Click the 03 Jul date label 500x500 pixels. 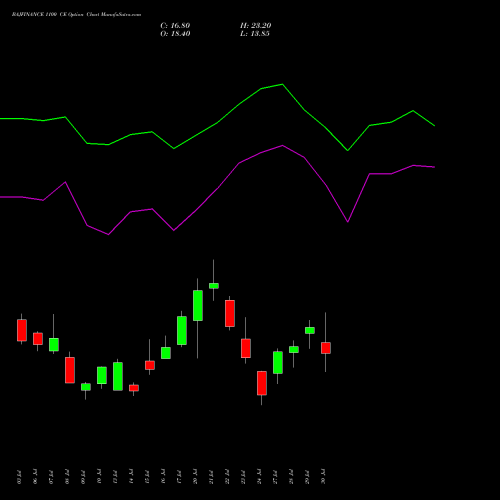19,477
